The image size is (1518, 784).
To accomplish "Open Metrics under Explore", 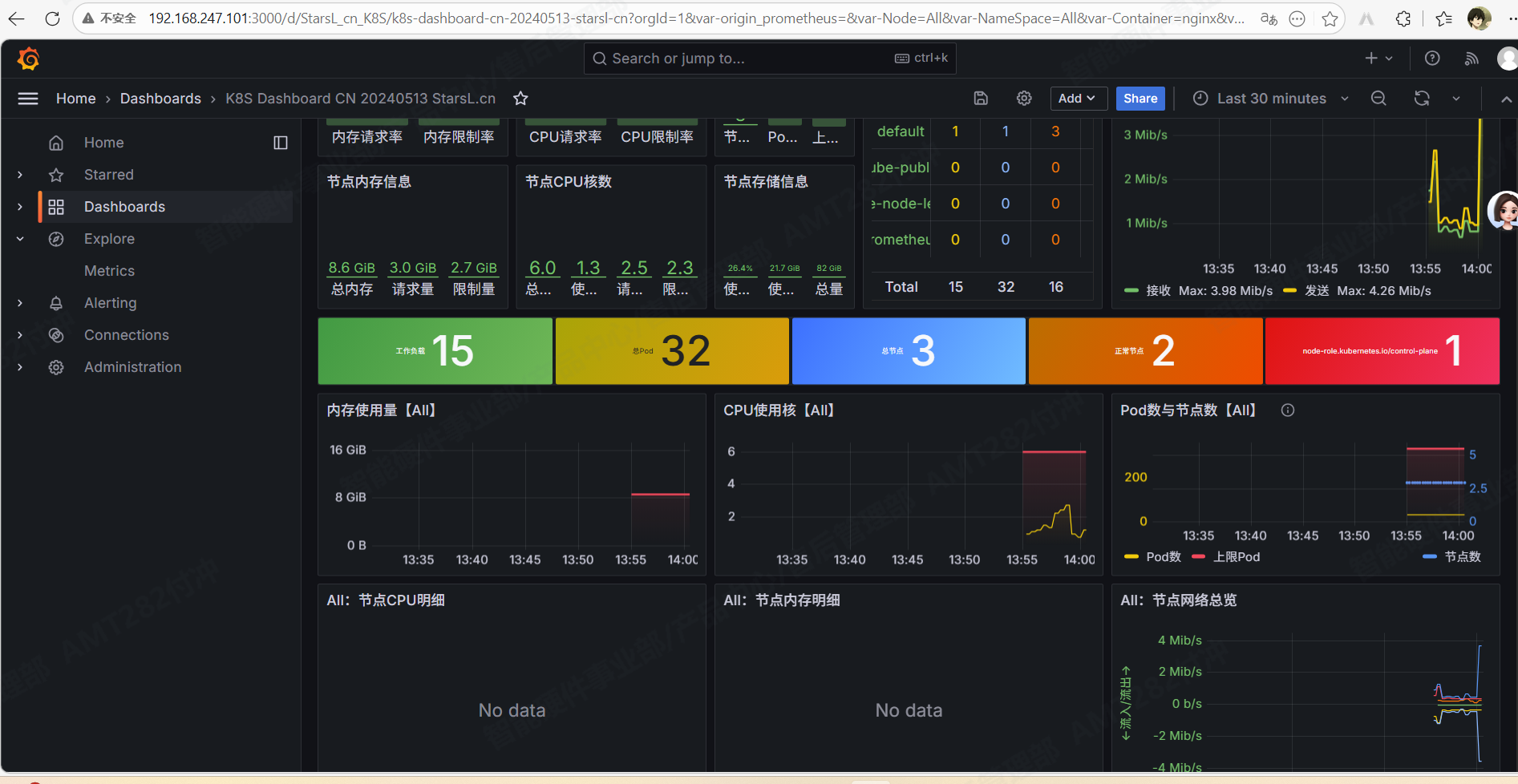I will pos(109,271).
